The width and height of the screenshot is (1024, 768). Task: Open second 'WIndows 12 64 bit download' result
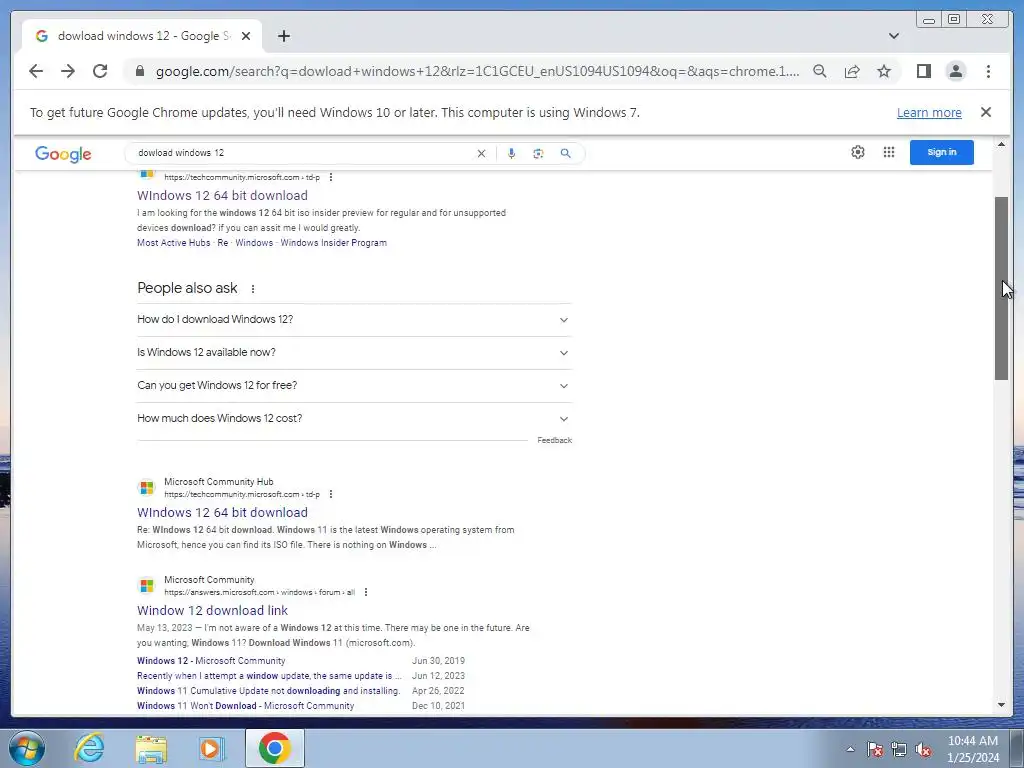(x=222, y=513)
